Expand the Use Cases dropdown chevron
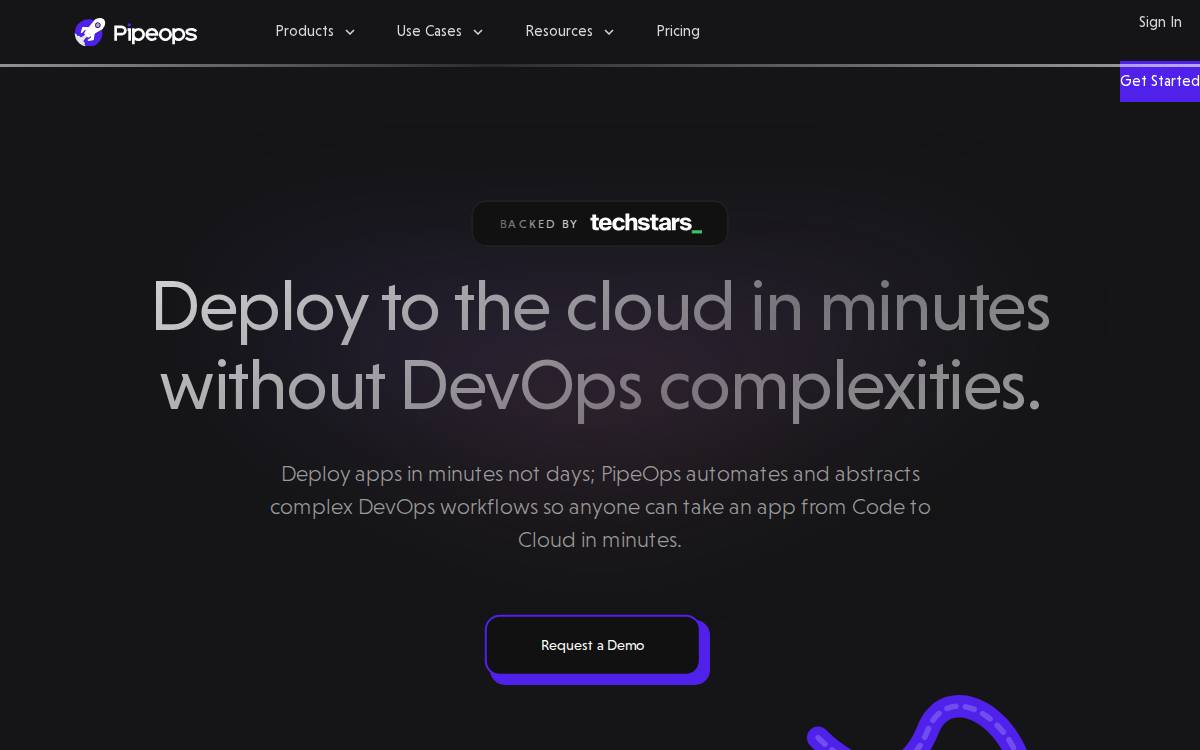This screenshot has width=1200, height=750. coord(478,32)
